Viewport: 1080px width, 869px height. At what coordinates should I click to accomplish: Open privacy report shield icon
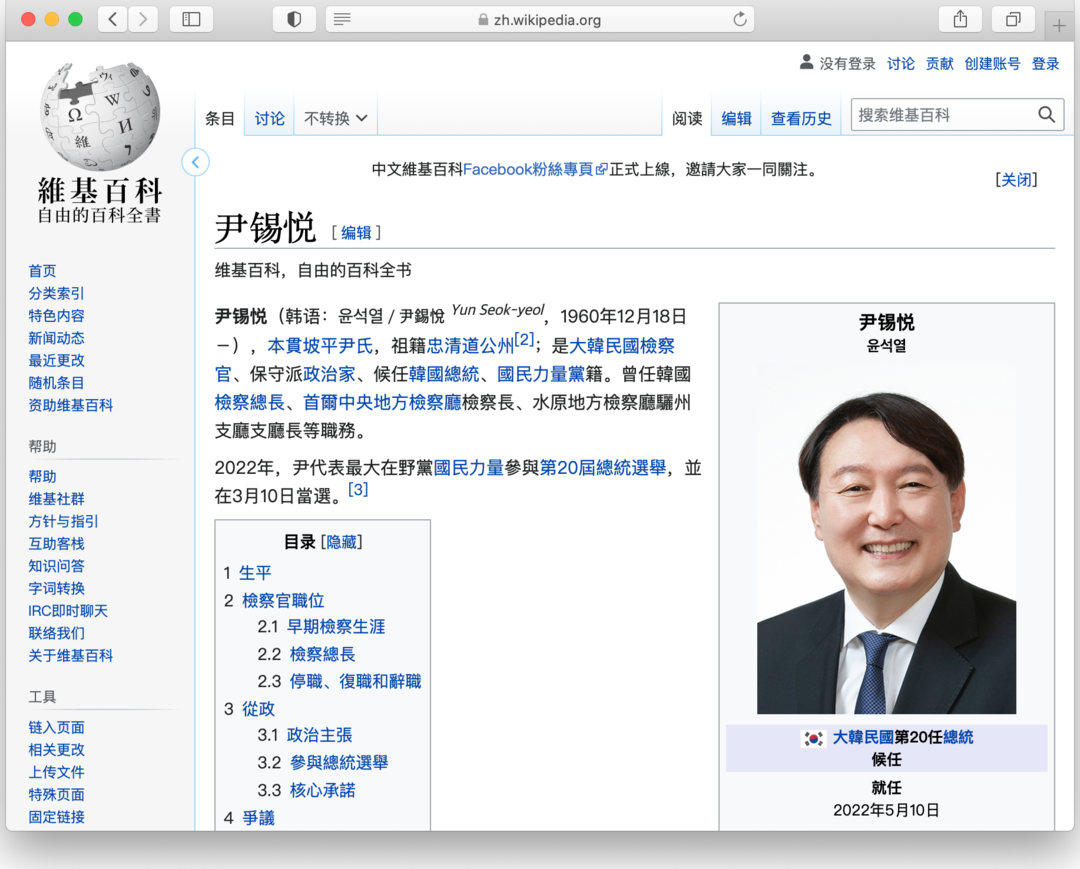coord(294,19)
